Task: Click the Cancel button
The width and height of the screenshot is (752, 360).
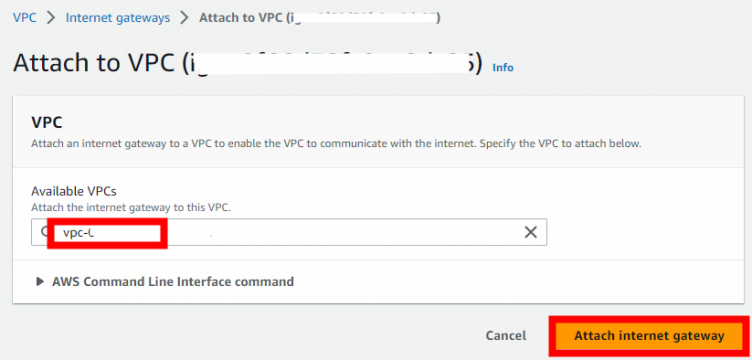Action: coord(505,335)
